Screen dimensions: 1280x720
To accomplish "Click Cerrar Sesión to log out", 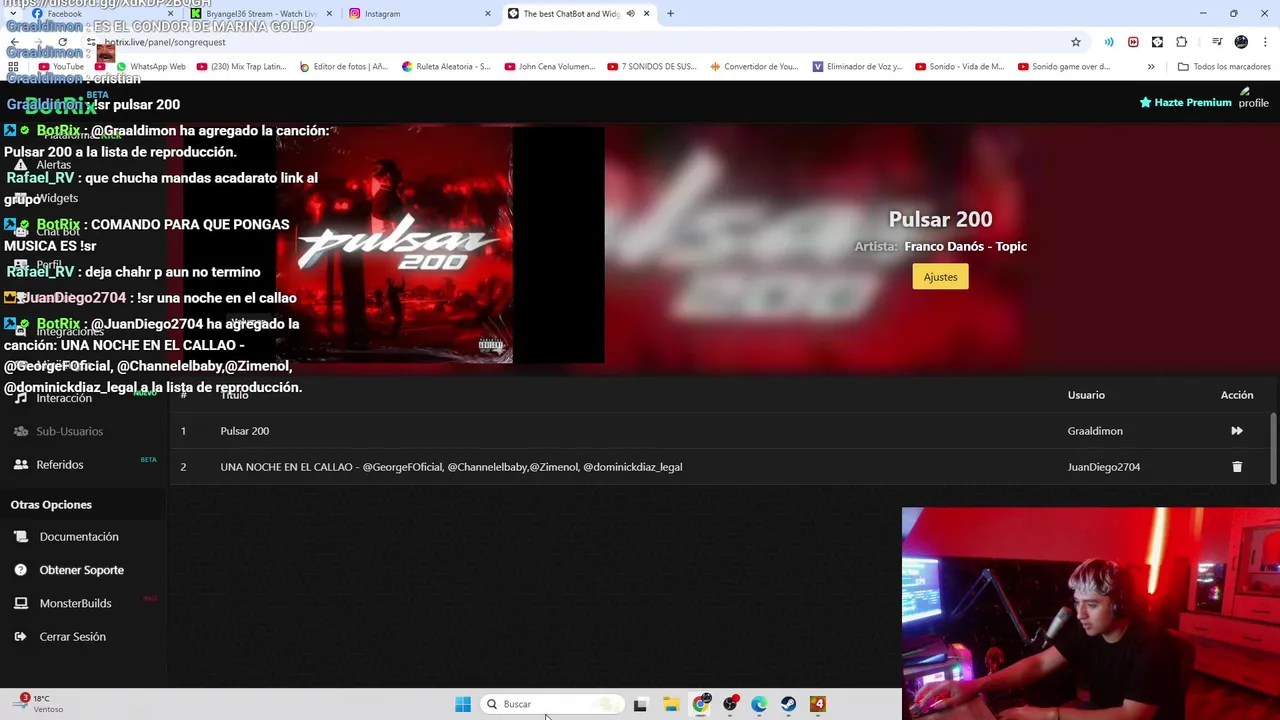I will [x=72, y=637].
